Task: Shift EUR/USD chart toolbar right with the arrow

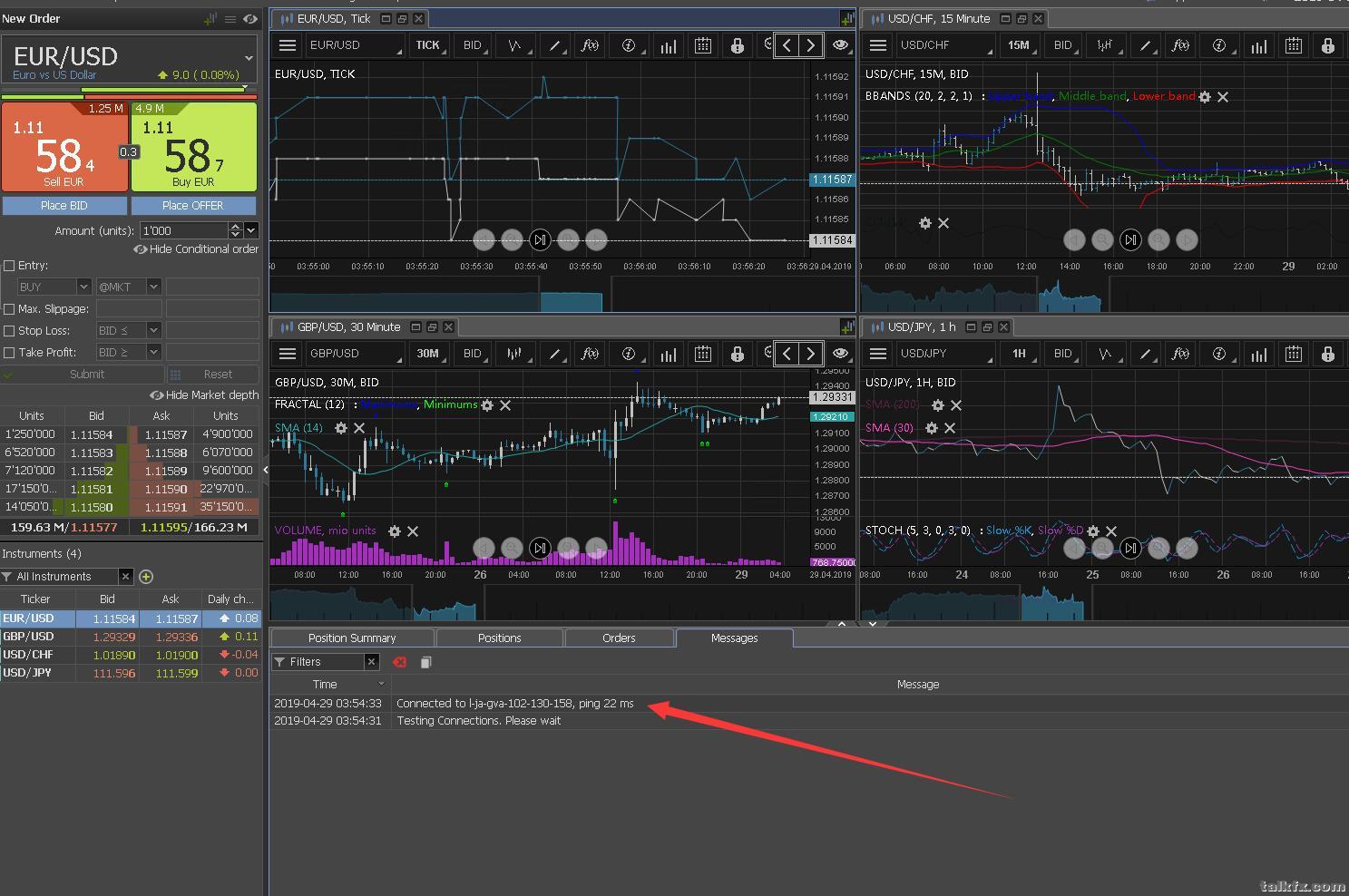Action: pyautogui.click(x=811, y=45)
